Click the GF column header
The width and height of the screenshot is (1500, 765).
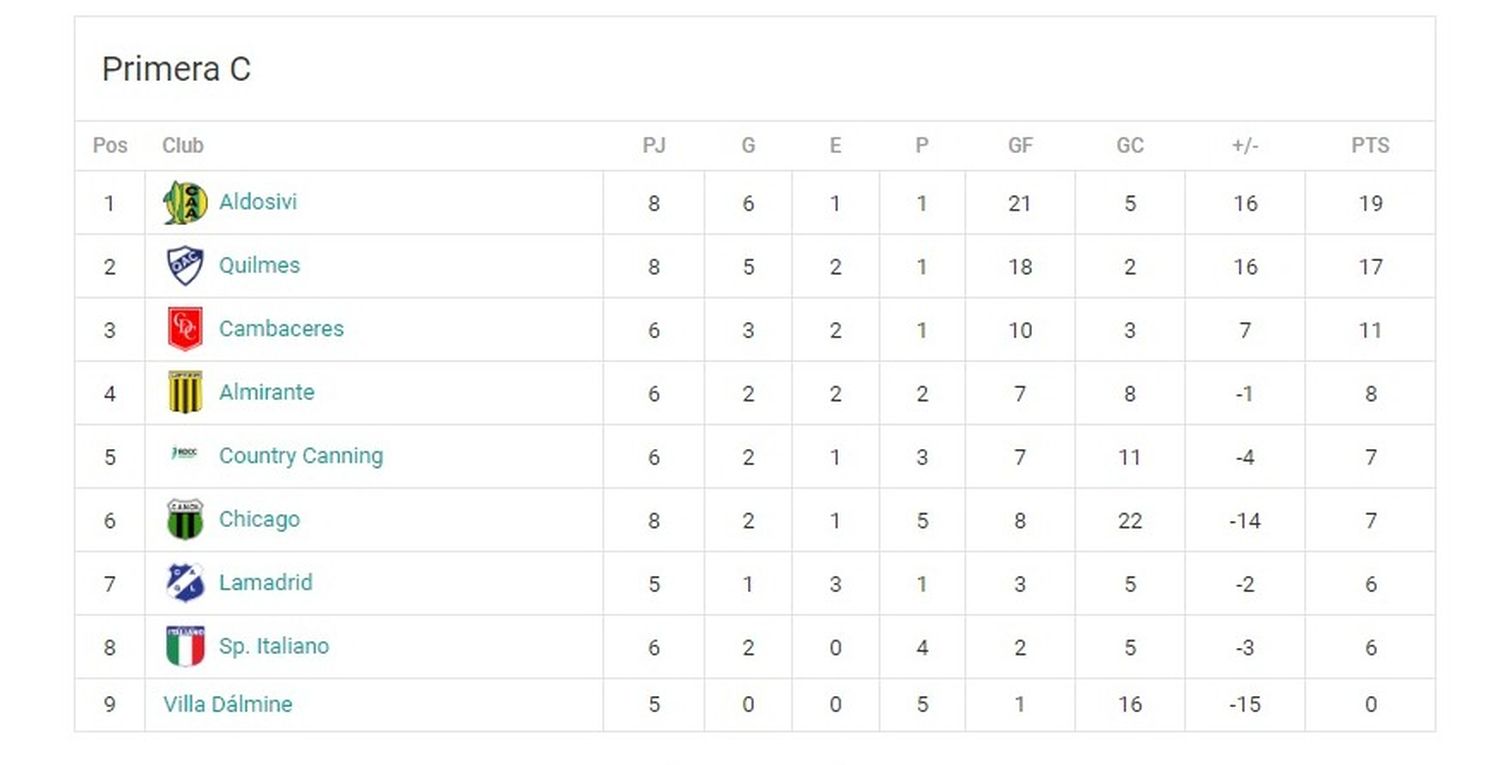[1020, 146]
